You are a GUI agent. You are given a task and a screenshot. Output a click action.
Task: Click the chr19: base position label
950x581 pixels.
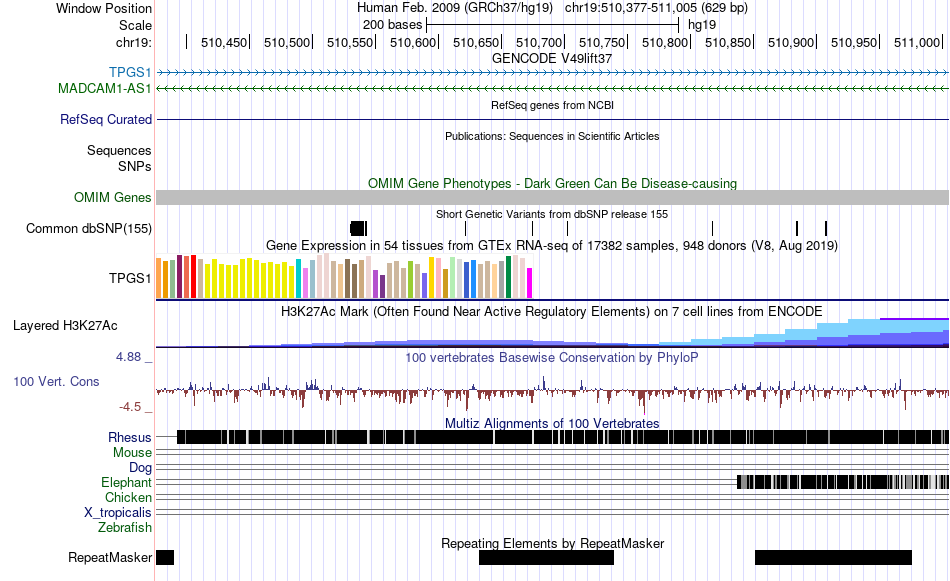133,42
